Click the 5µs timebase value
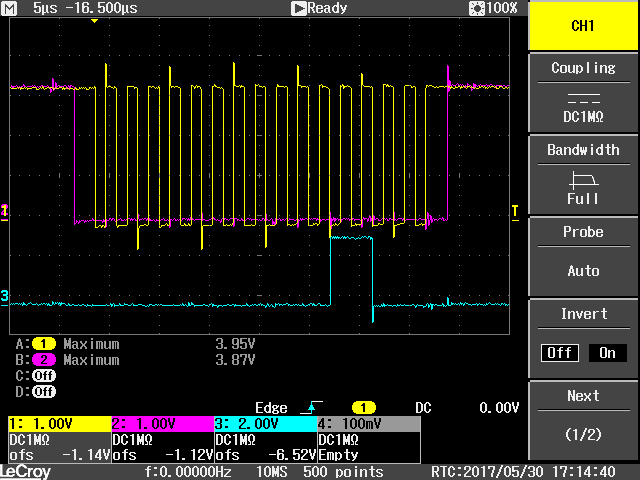 click(45, 8)
